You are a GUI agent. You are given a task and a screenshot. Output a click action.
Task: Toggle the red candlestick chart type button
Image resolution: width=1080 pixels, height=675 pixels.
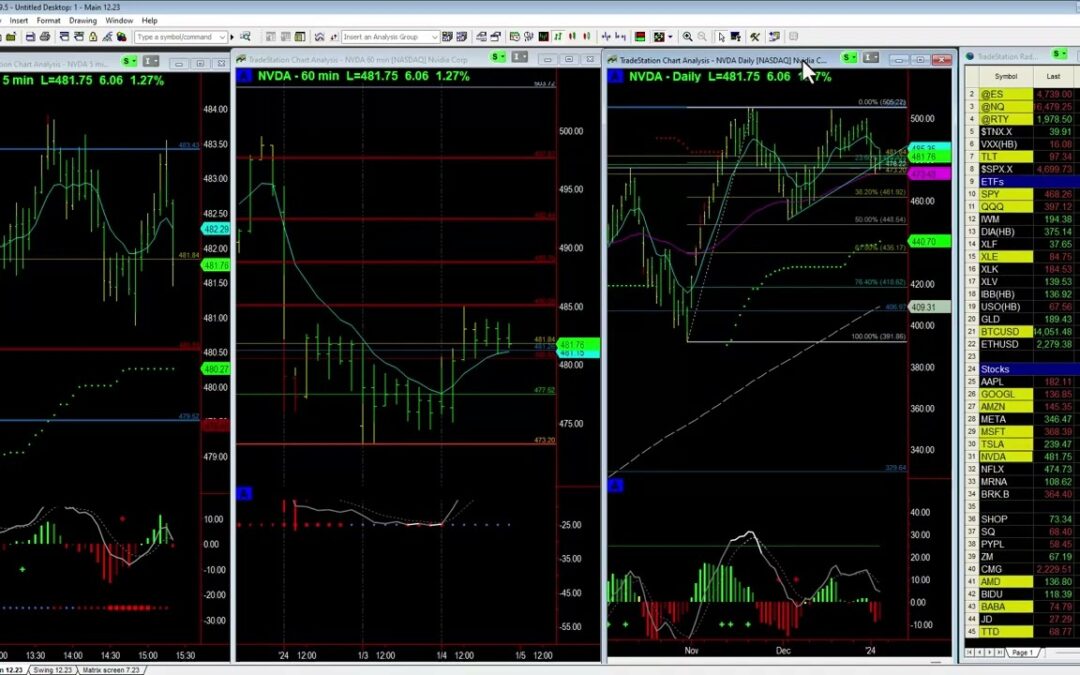tap(587, 37)
